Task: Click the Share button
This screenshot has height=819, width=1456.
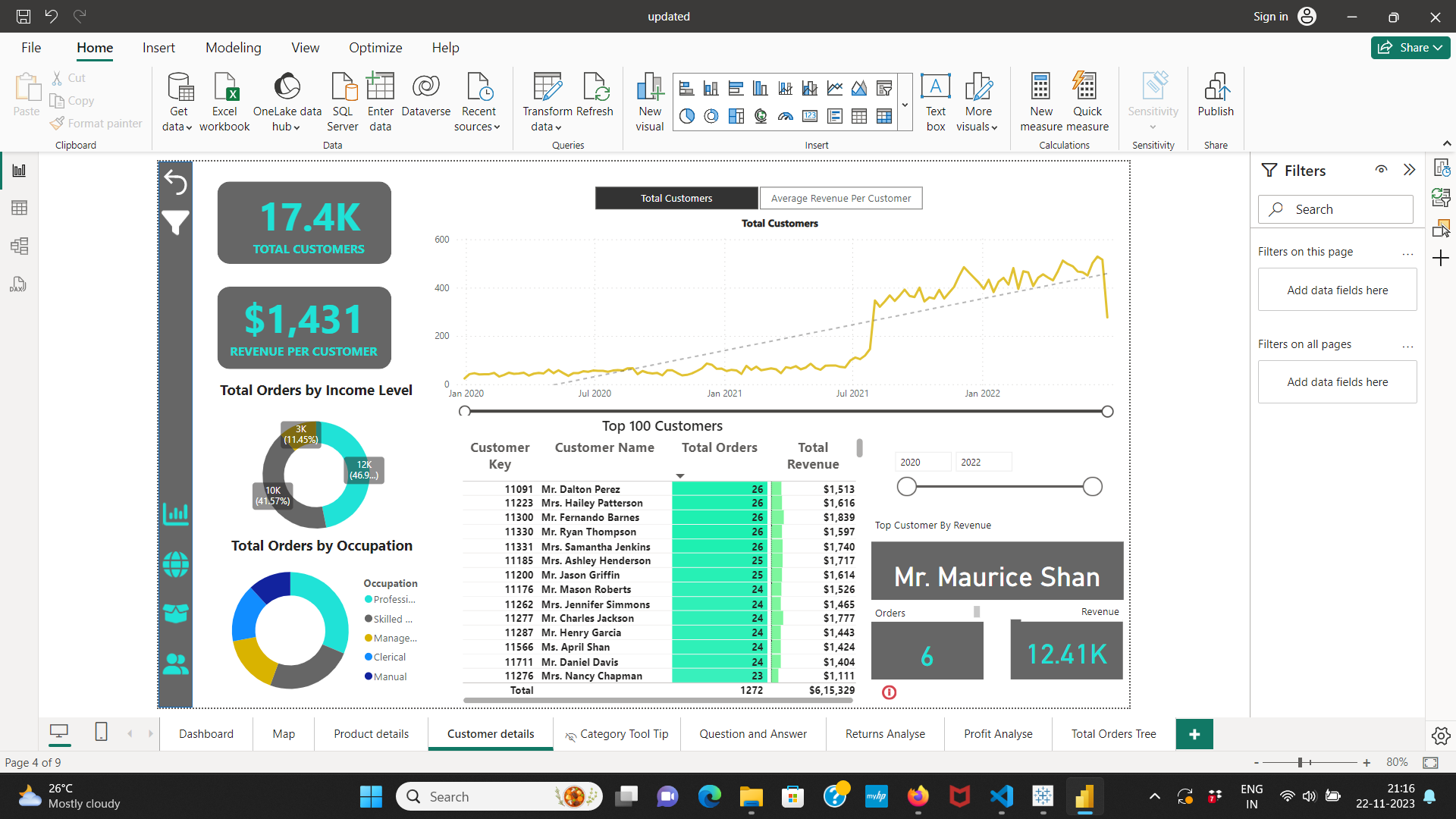Action: (x=1410, y=47)
